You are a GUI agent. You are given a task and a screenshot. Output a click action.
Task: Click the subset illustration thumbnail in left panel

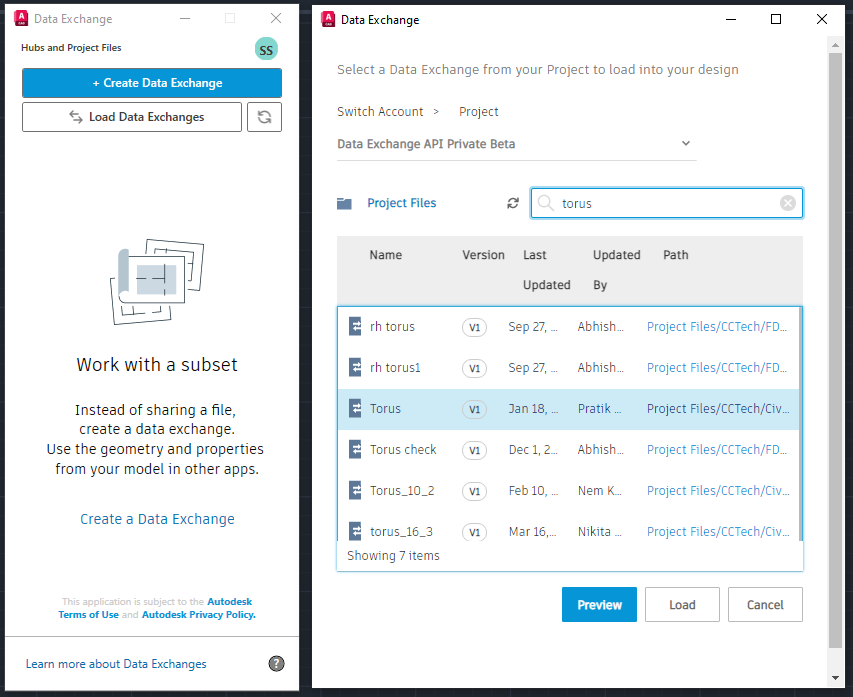click(x=157, y=282)
